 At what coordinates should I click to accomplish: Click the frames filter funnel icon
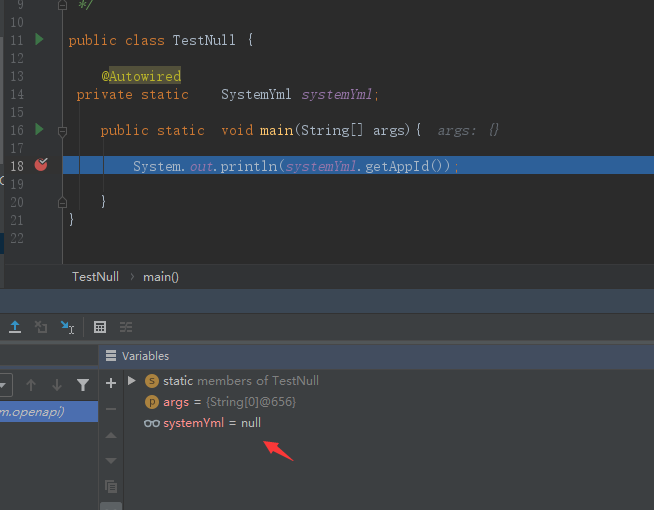pos(83,384)
